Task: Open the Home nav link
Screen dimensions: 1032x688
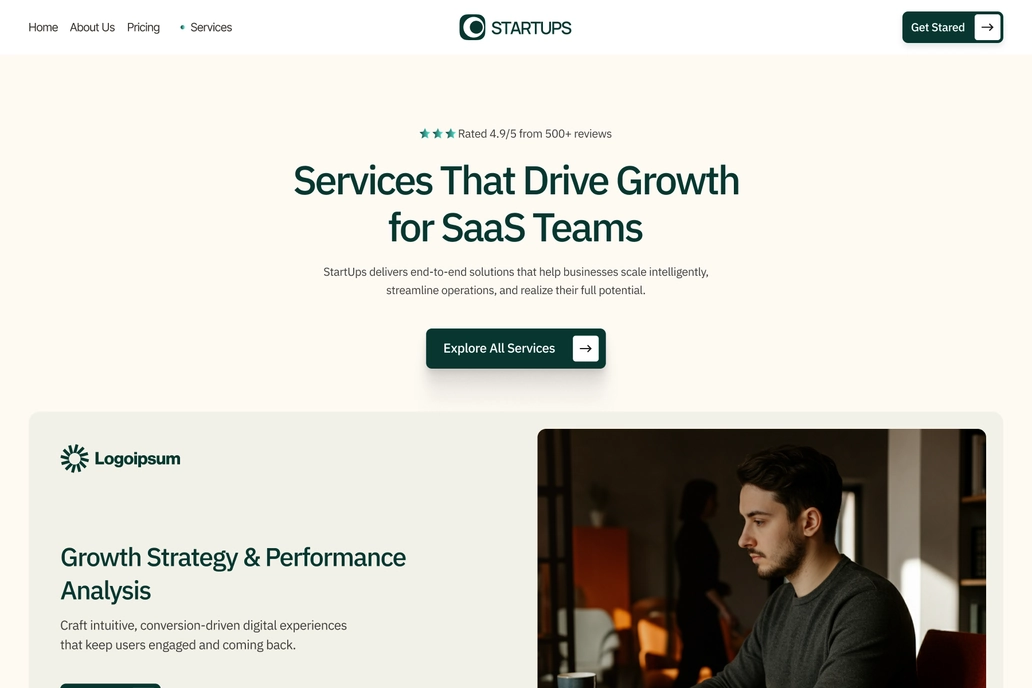Action: (x=43, y=27)
